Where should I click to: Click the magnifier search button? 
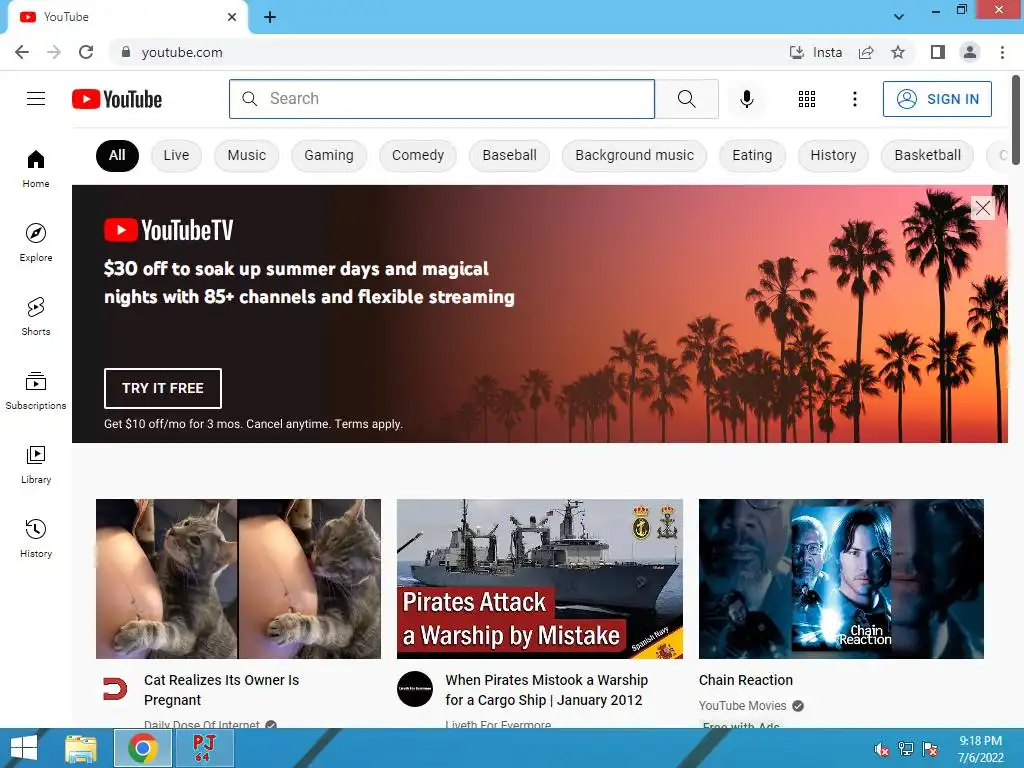(x=686, y=99)
